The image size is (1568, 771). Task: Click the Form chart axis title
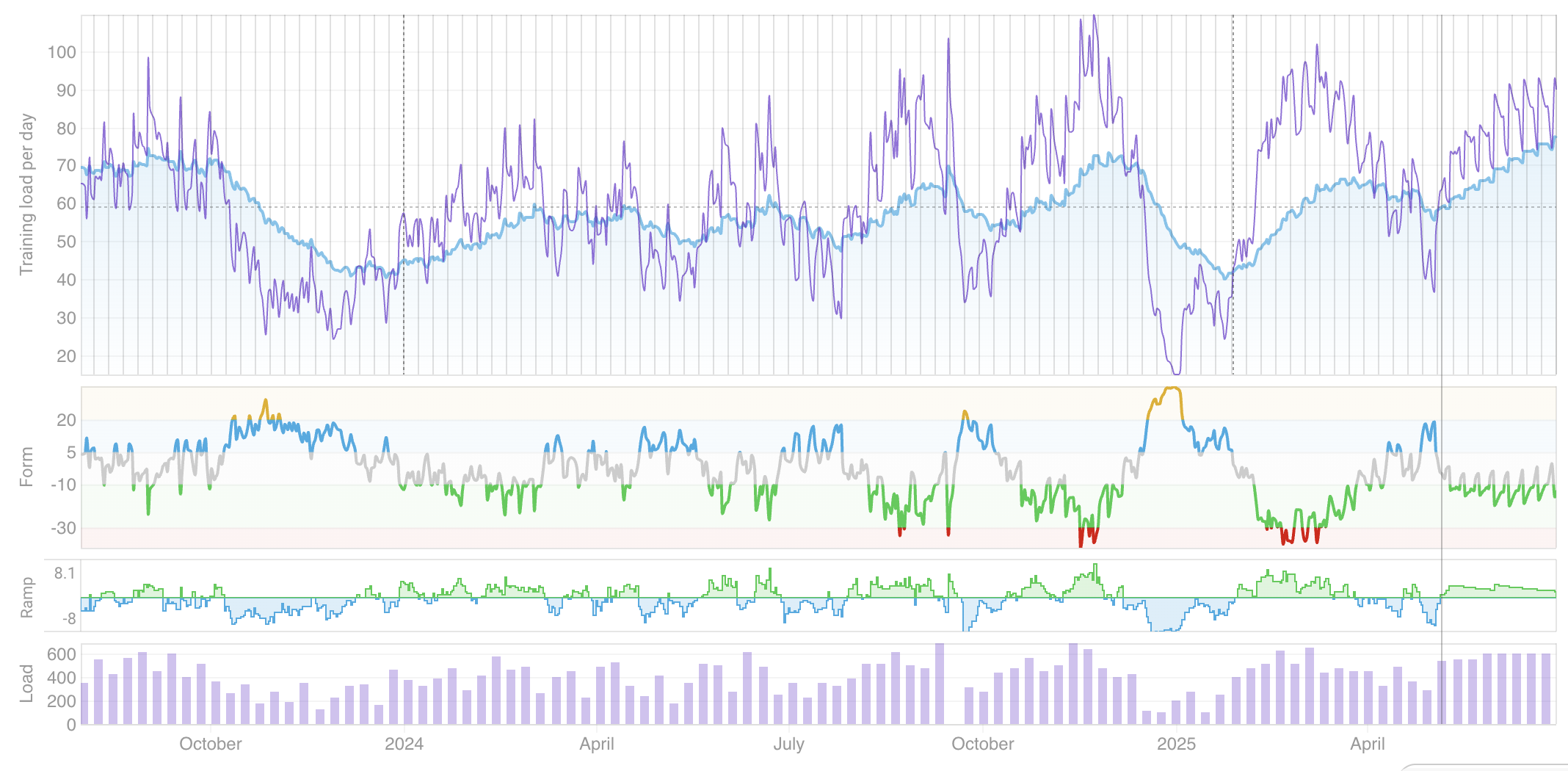[x=26, y=467]
